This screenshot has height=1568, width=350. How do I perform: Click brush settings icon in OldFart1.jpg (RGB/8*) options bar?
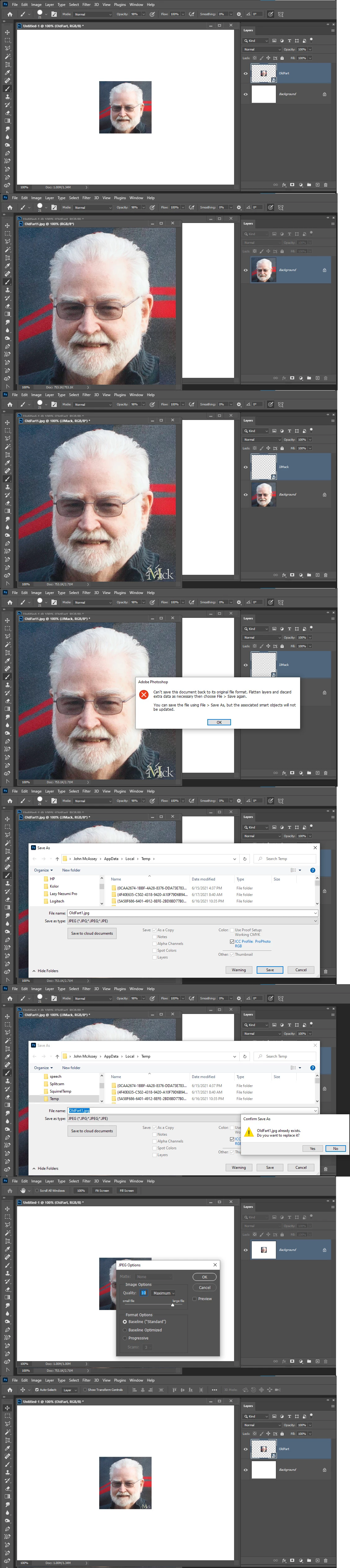point(54,207)
